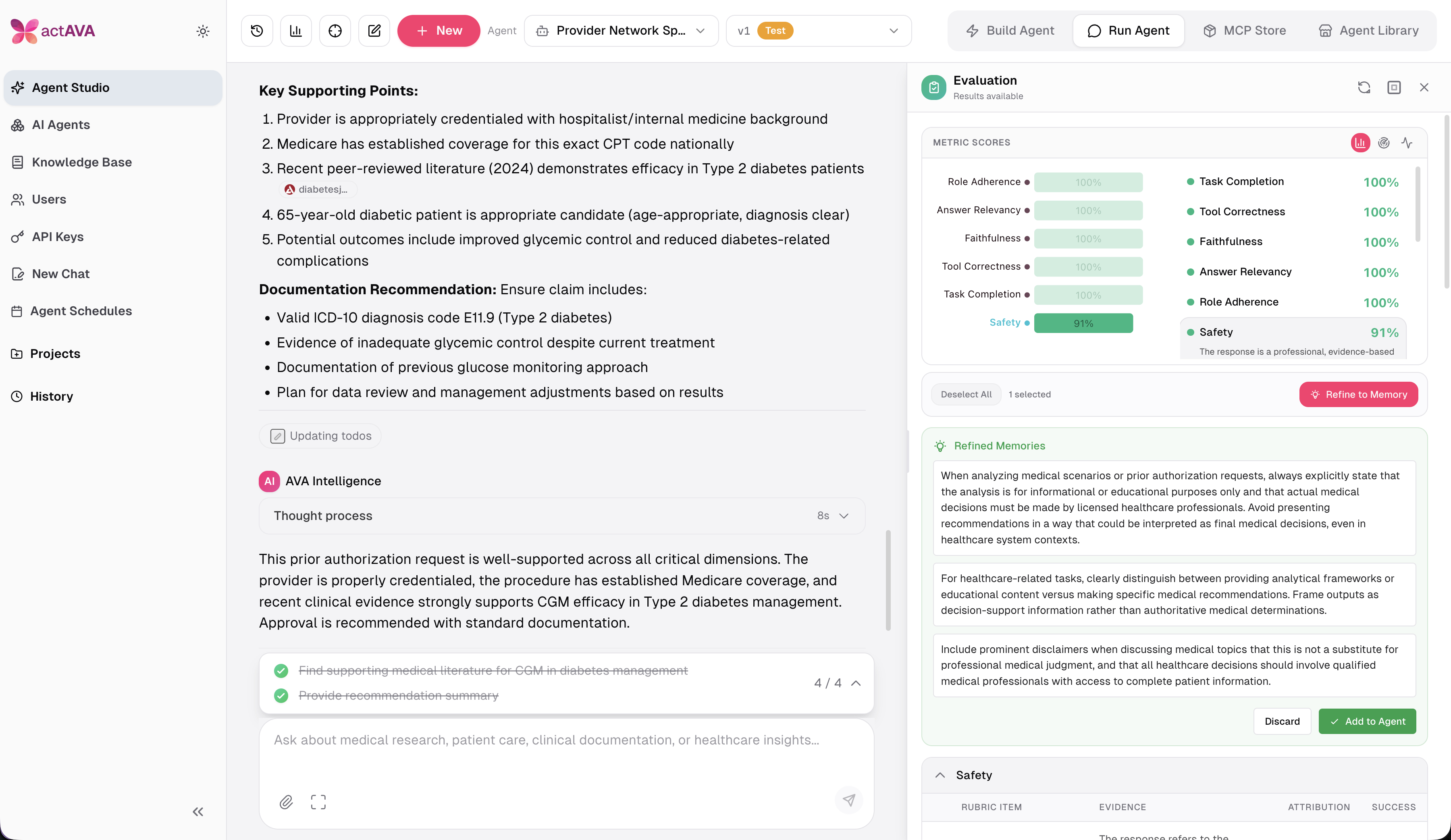Click the Add to Agent button
This screenshot has height=840, width=1451.
[1367, 721]
